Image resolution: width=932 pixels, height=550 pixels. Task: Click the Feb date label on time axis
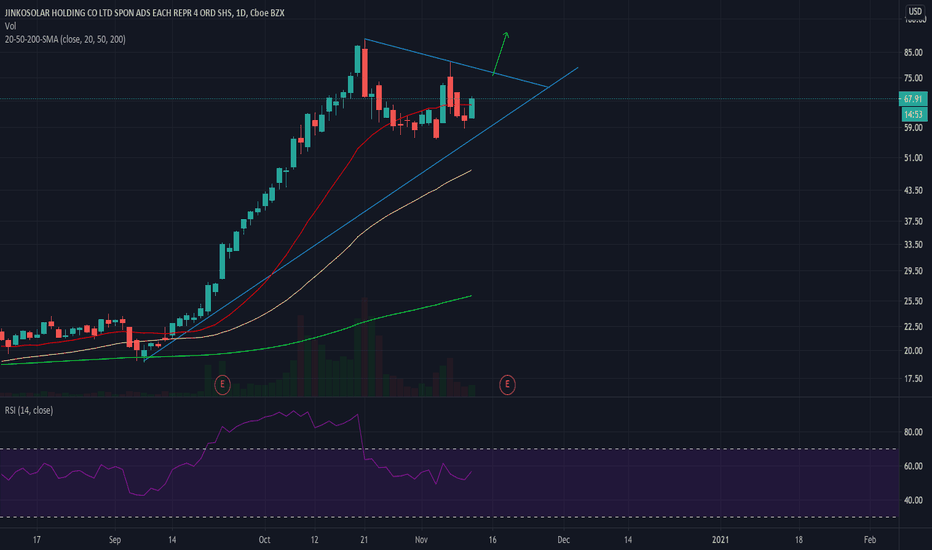(870, 540)
